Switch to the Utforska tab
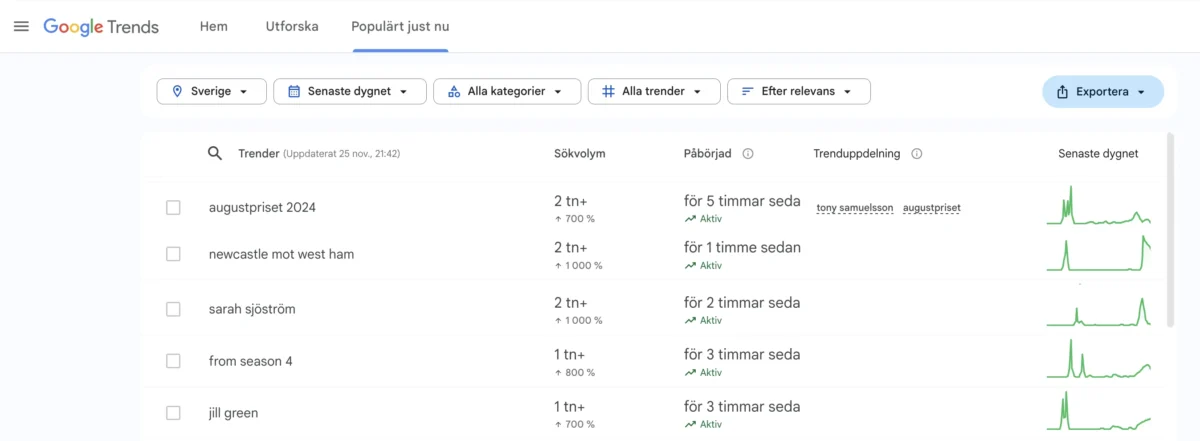The image size is (1200, 441). pyautogui.click(x=292, y=27)
